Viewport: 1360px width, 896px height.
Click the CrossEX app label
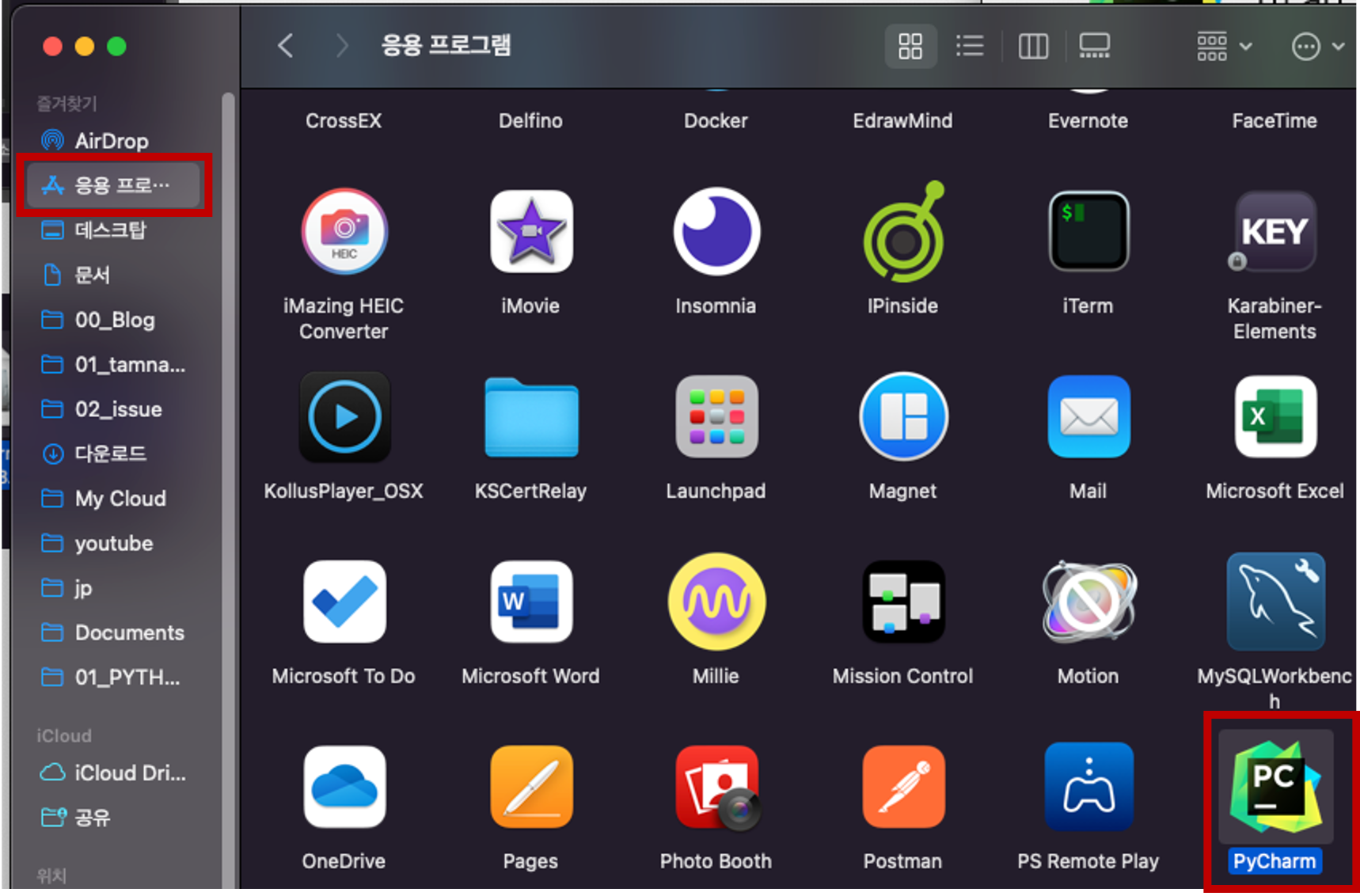[344, 120]
